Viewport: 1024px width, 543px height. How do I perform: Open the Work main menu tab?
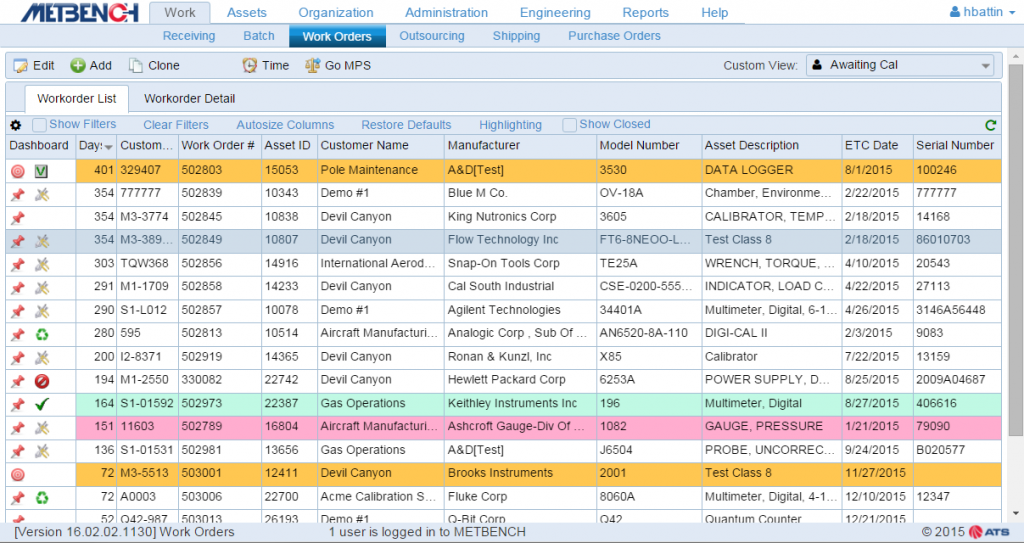pyautogui.click(x=180, y=12)
